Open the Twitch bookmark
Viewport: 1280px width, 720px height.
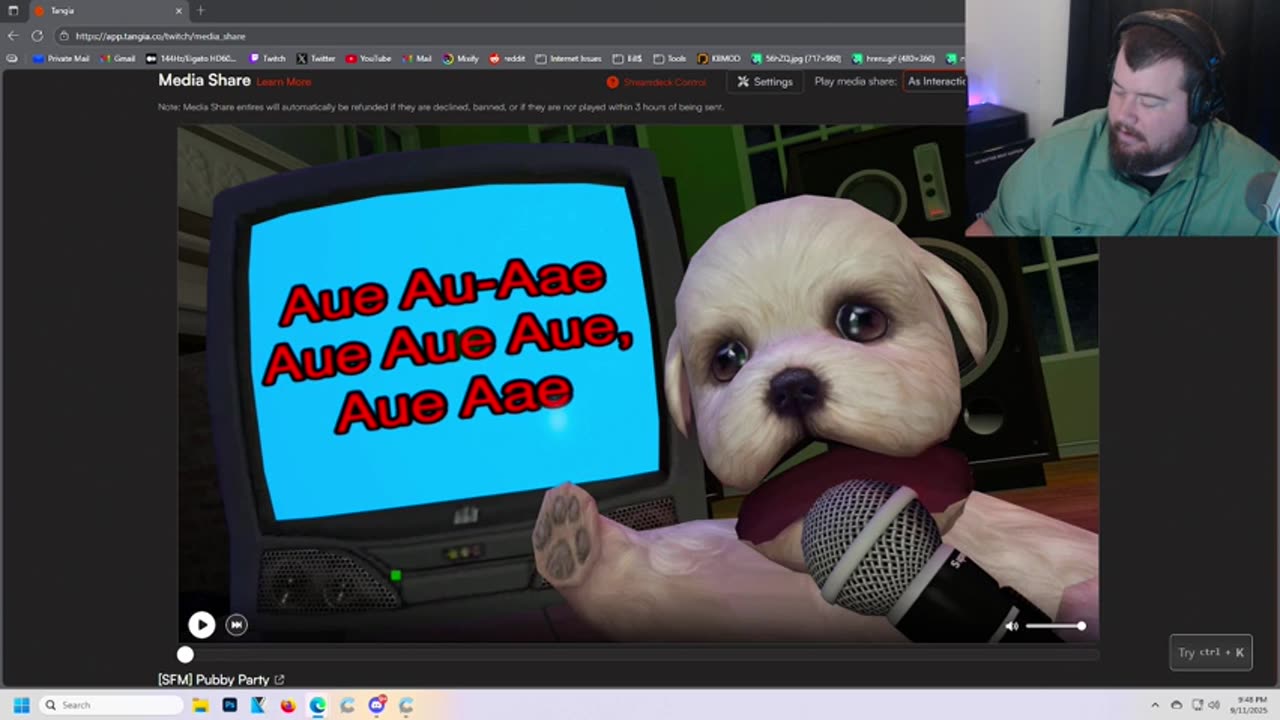pos(267,59)
